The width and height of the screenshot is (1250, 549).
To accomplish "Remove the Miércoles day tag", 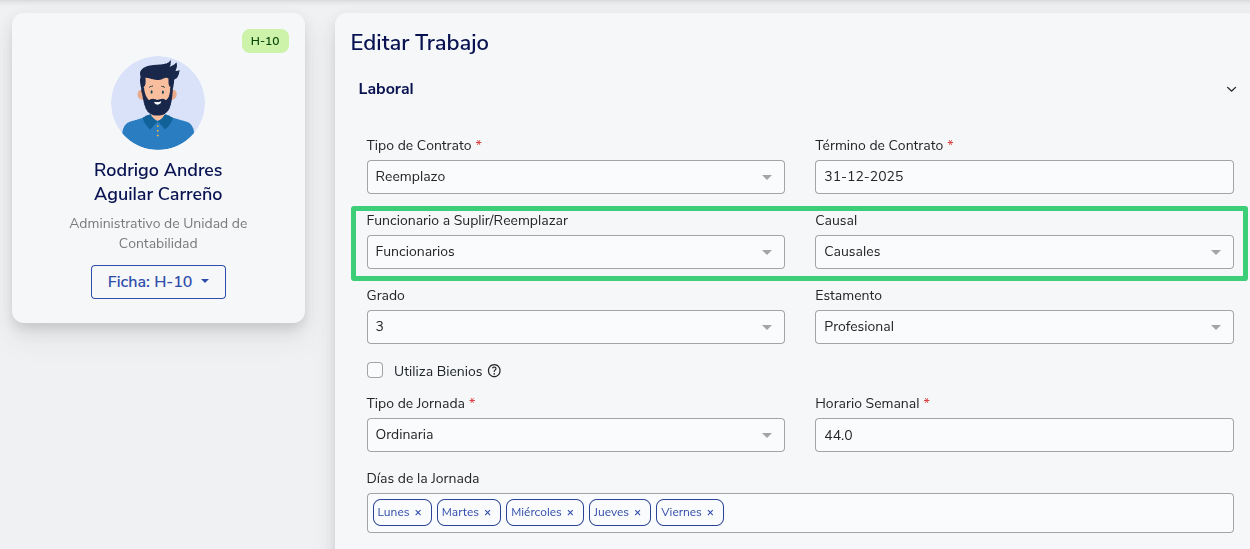I will click(x=570, y=513).
